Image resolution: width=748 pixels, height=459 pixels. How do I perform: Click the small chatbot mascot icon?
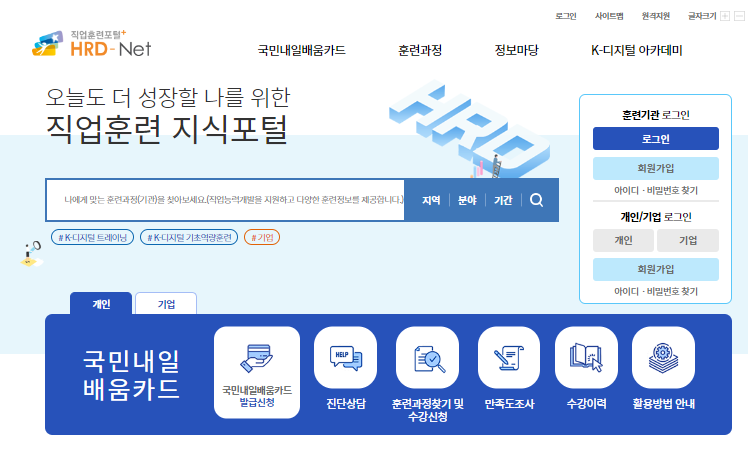(x=31, y=254)
